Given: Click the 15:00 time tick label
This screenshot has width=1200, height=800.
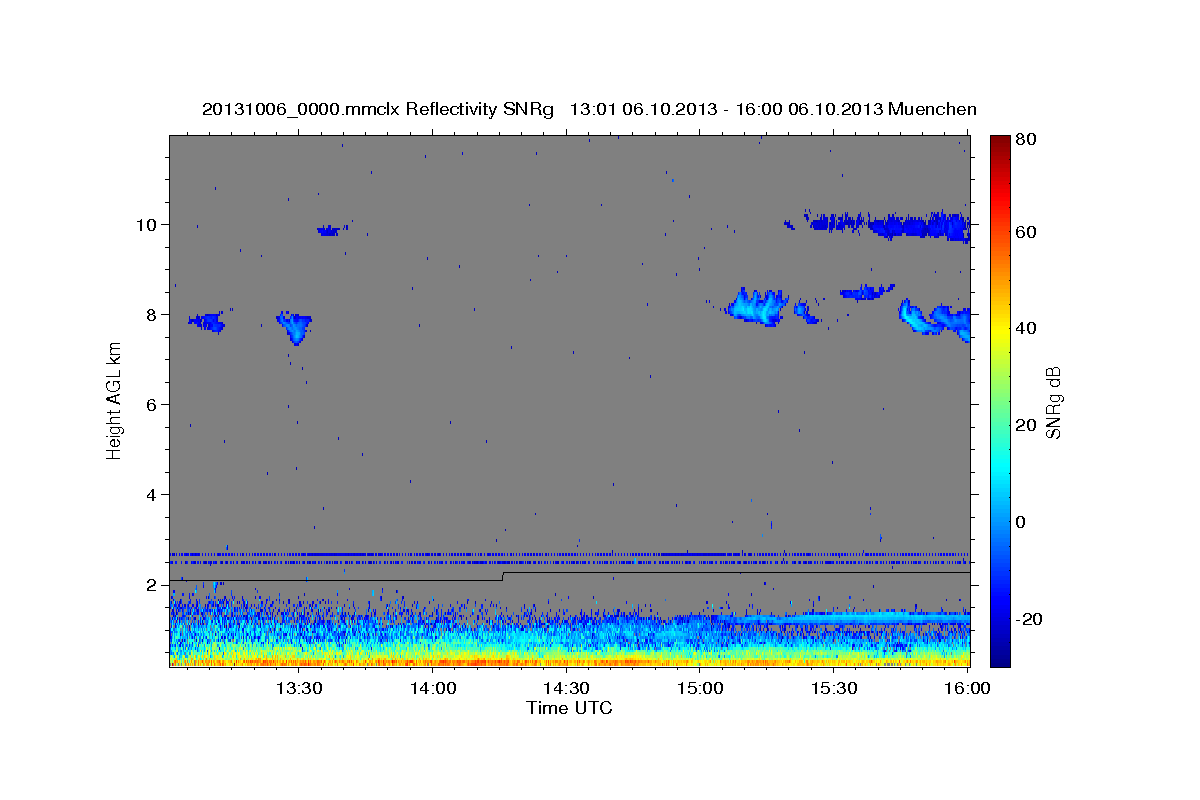Looking at the screenshot, I should [700, 688].
